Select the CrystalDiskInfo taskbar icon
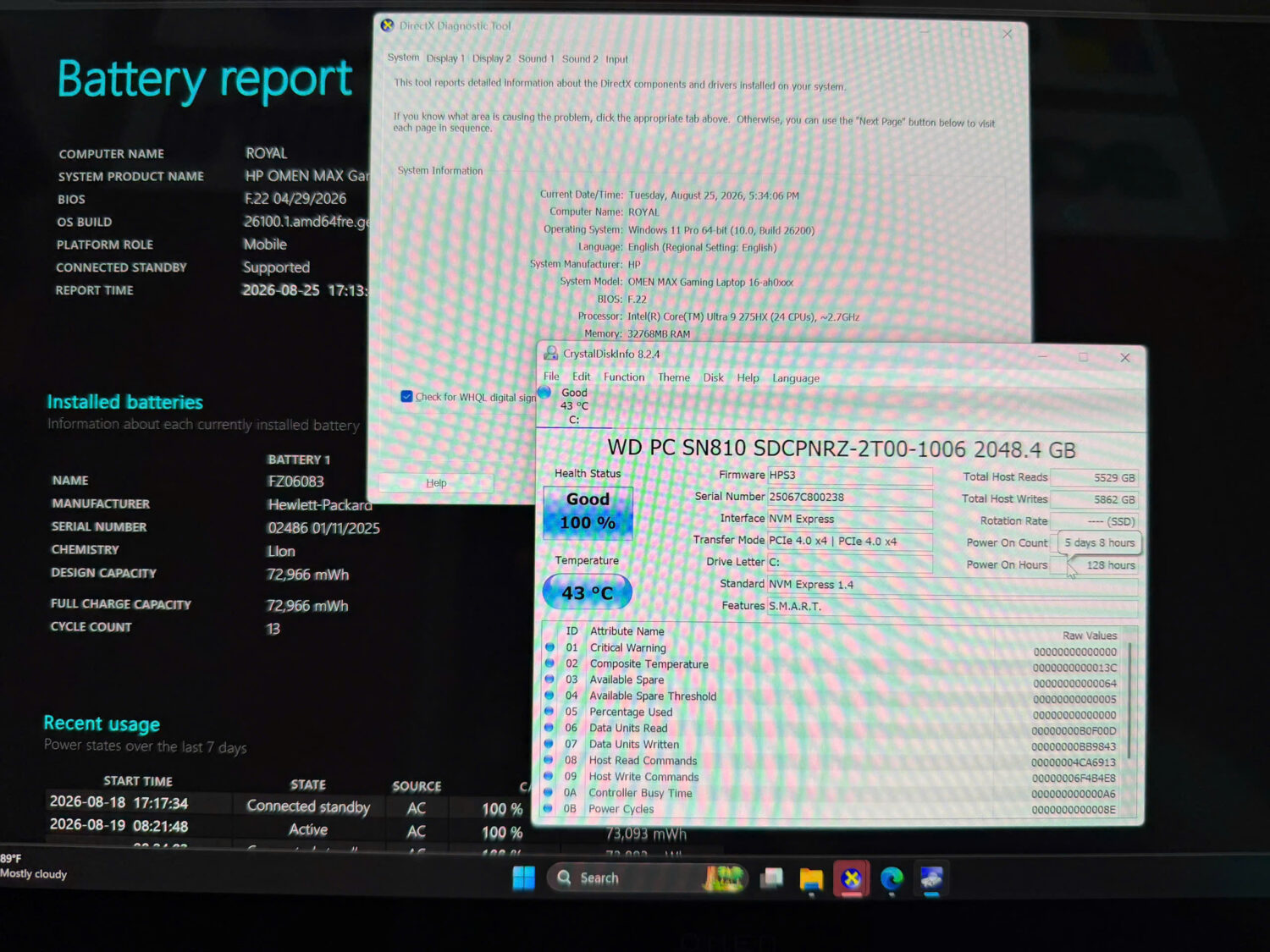The image size is (1270, 952). [x=931, y=880]
